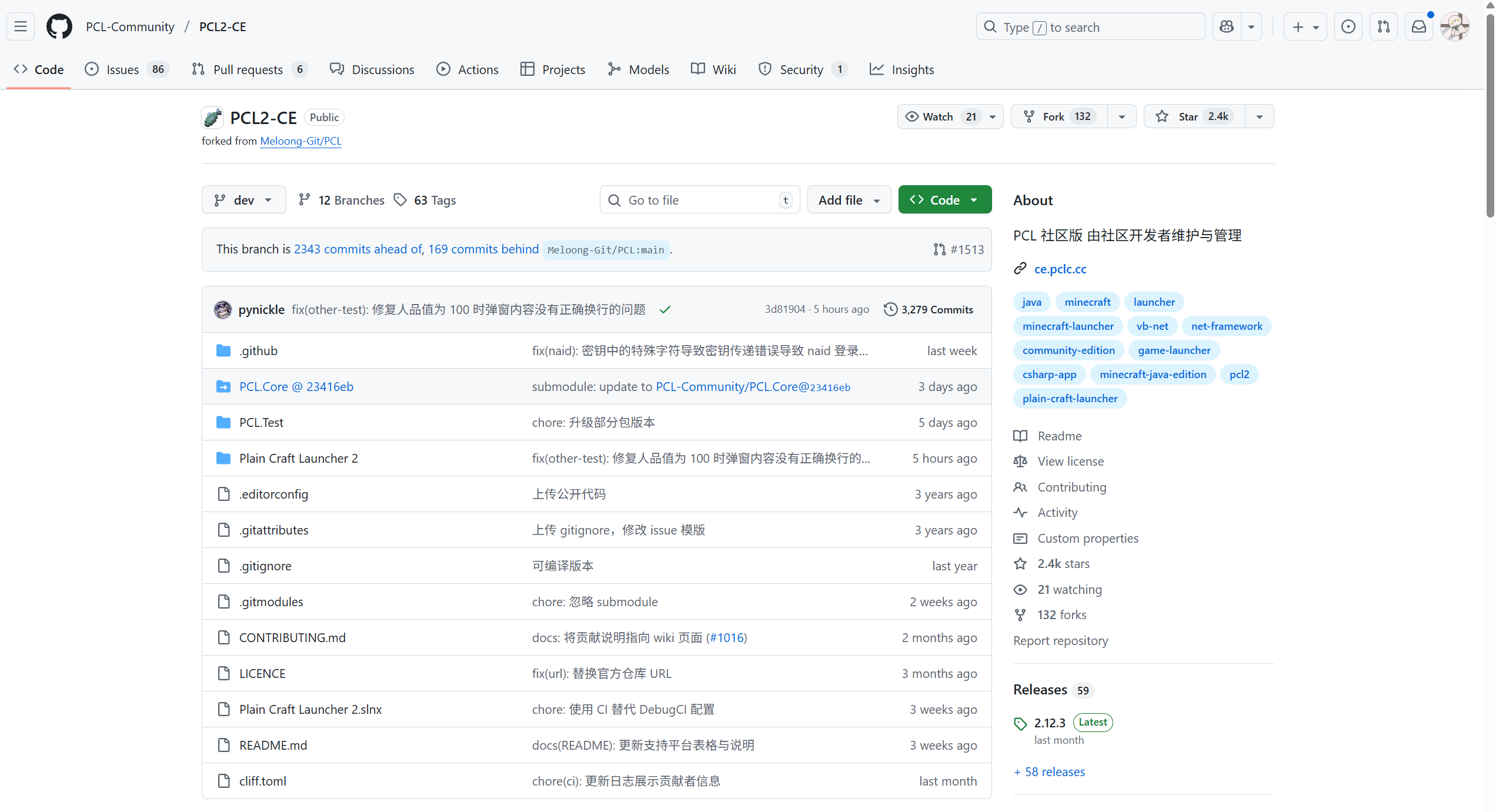Open the green Code dropdown
1496x812 pixels.
(944, 200)
